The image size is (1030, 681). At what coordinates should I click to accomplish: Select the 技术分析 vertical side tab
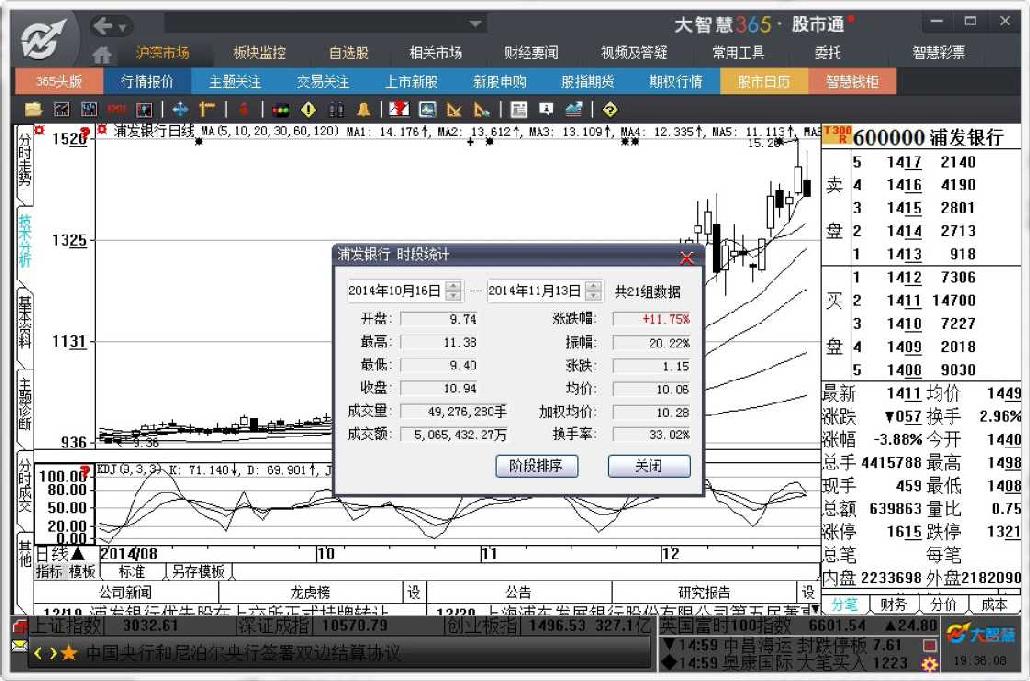[x=24, y=242]
